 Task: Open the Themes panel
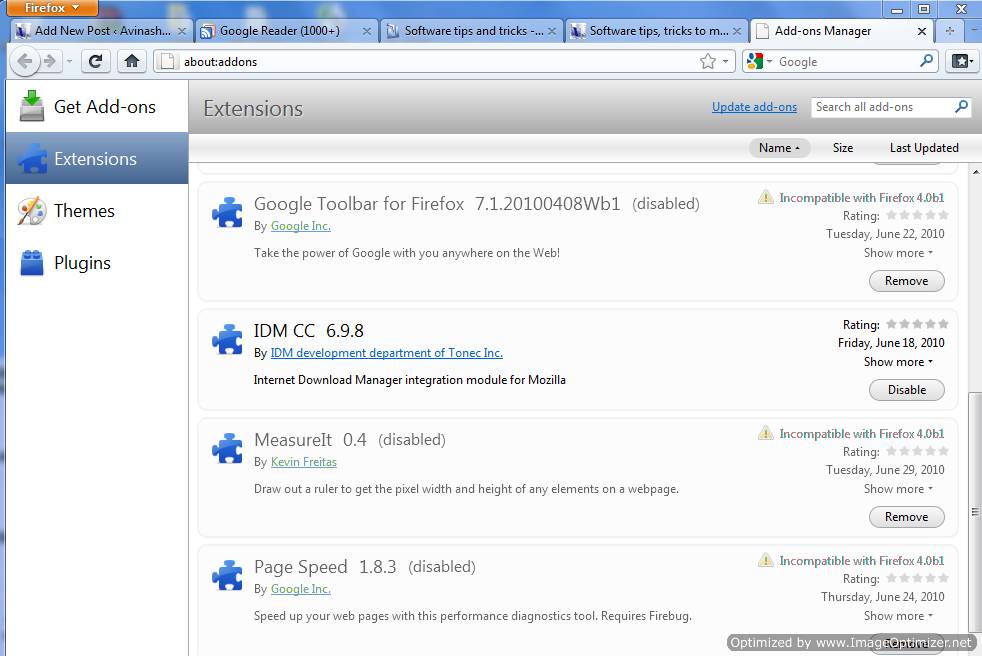(84, 211)
